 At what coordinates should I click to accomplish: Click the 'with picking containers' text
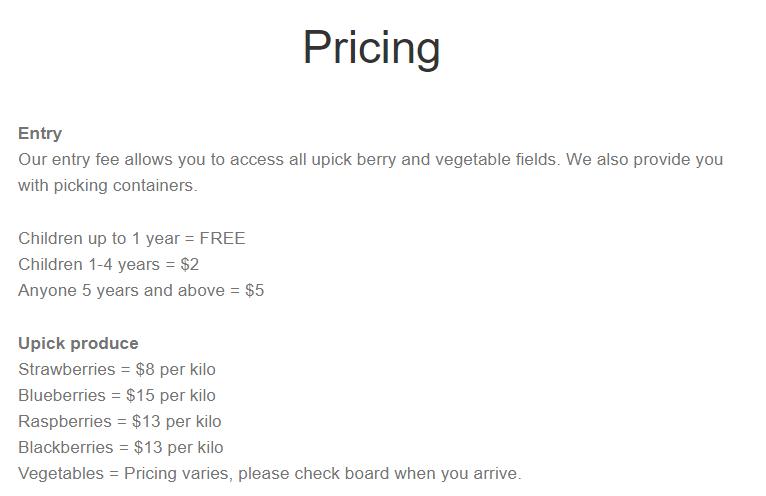[x=108, y=186]
